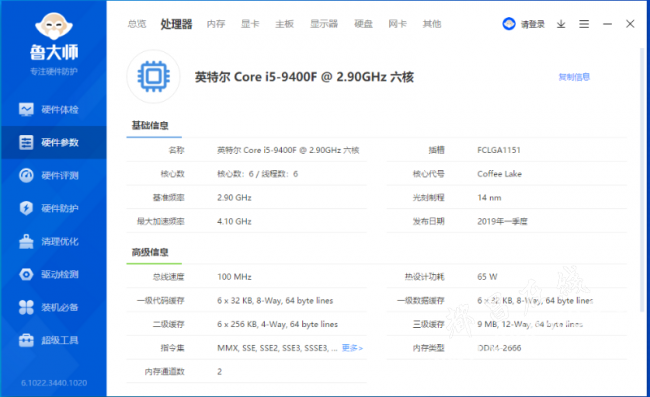This screenshot has width=650, height=397.
Task: Click the TDP value 65 W
Action: 487,277
